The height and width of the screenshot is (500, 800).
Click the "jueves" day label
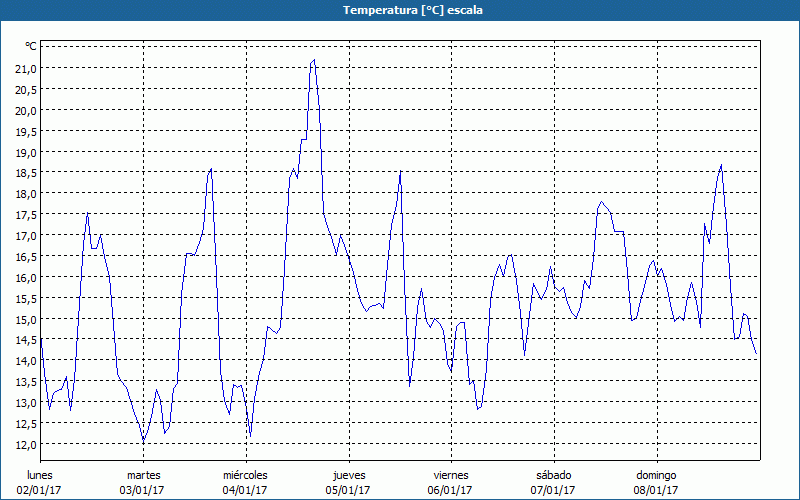[x=348, y=475]
